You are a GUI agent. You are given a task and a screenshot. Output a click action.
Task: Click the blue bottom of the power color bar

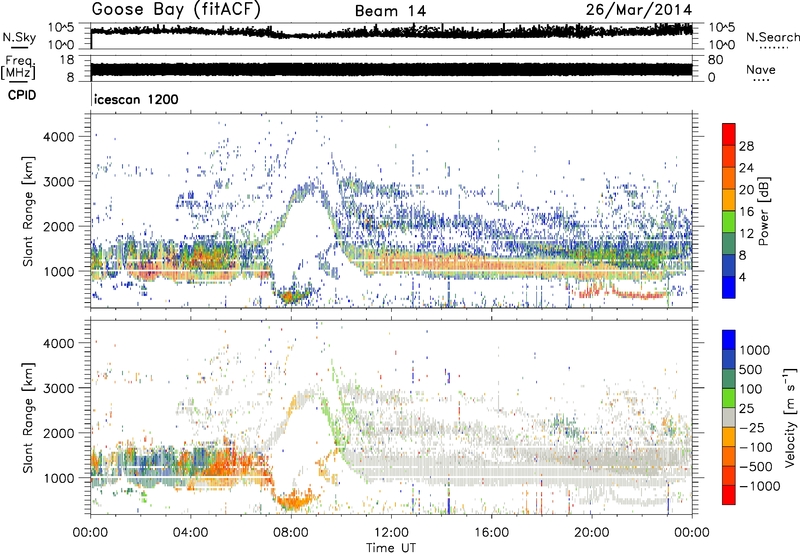coord(729,287)
